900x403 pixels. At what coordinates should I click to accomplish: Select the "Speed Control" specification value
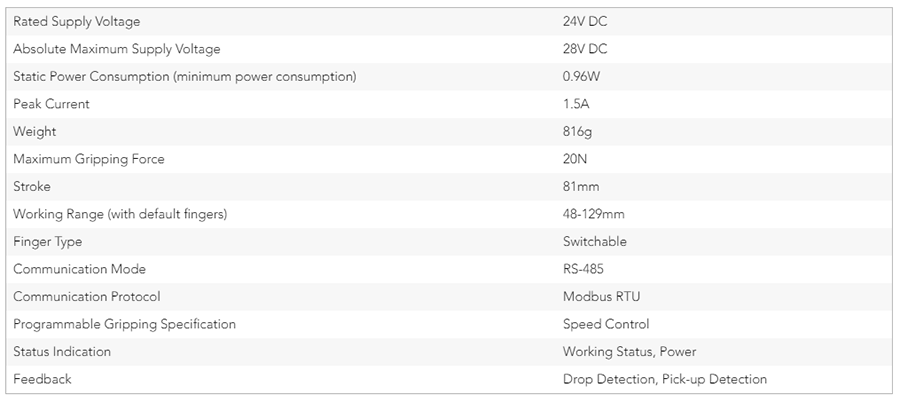[606, 324]
